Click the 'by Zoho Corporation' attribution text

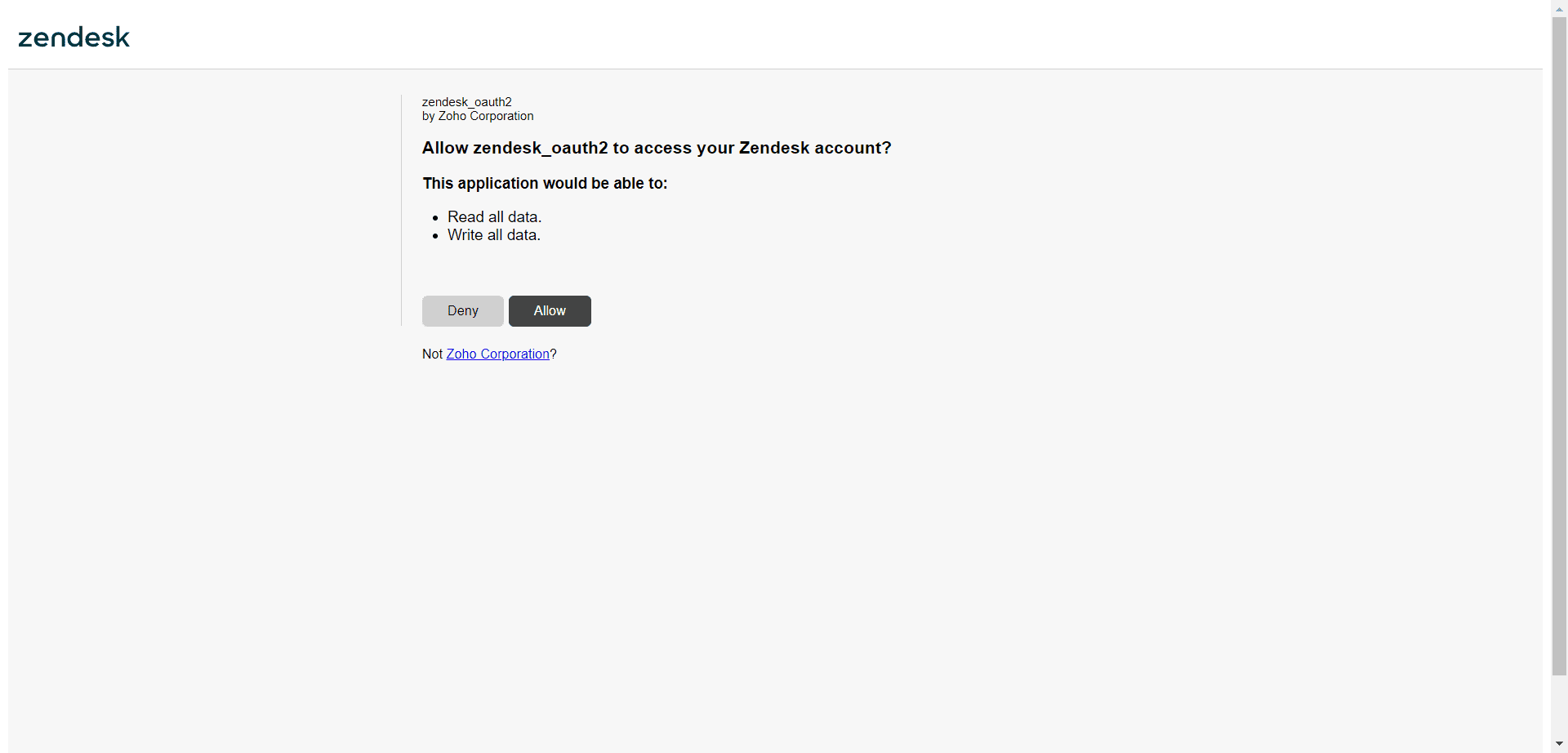tap(477, 116)
